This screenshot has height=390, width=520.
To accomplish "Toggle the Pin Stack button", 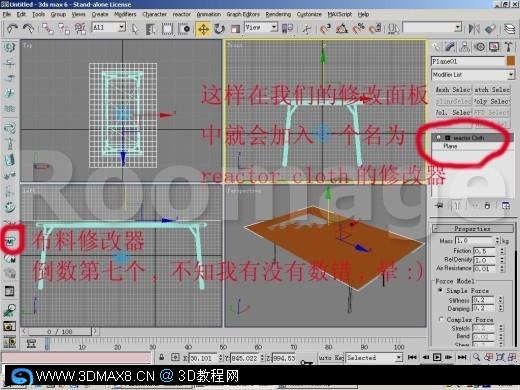I will pyautogui.click(x=439, y=206).
